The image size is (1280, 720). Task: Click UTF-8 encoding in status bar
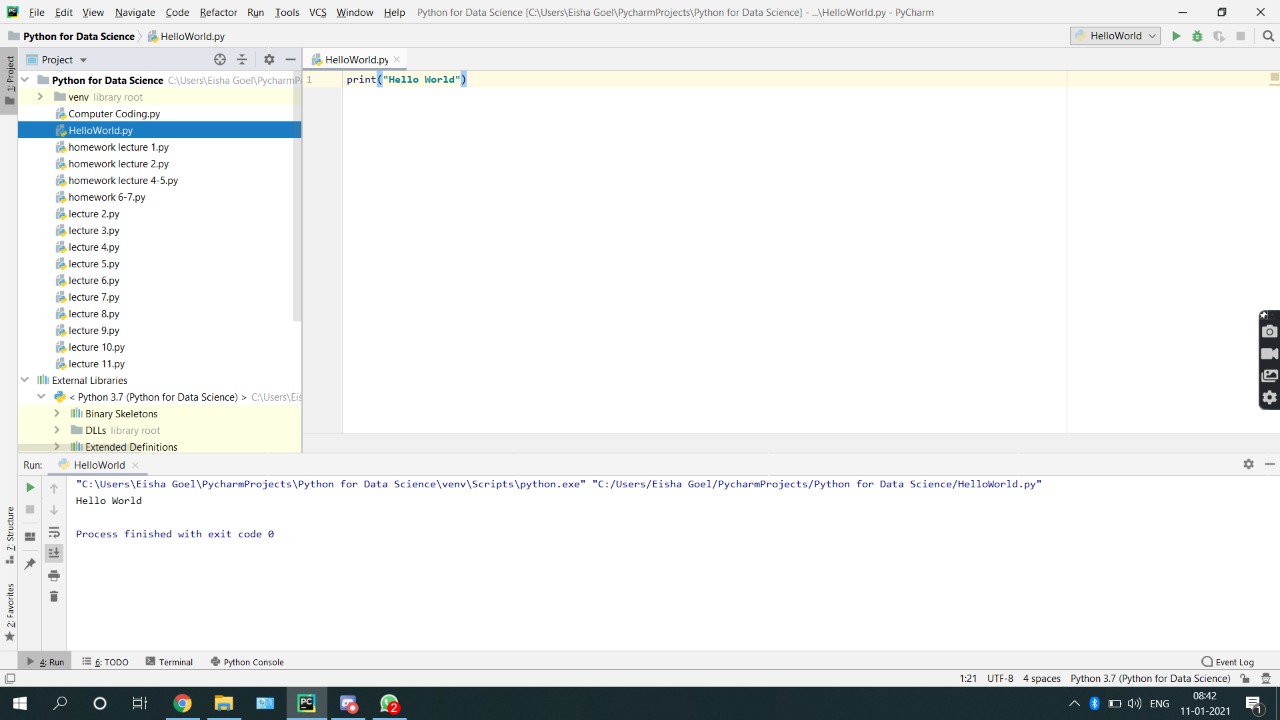pos(1000,678)
